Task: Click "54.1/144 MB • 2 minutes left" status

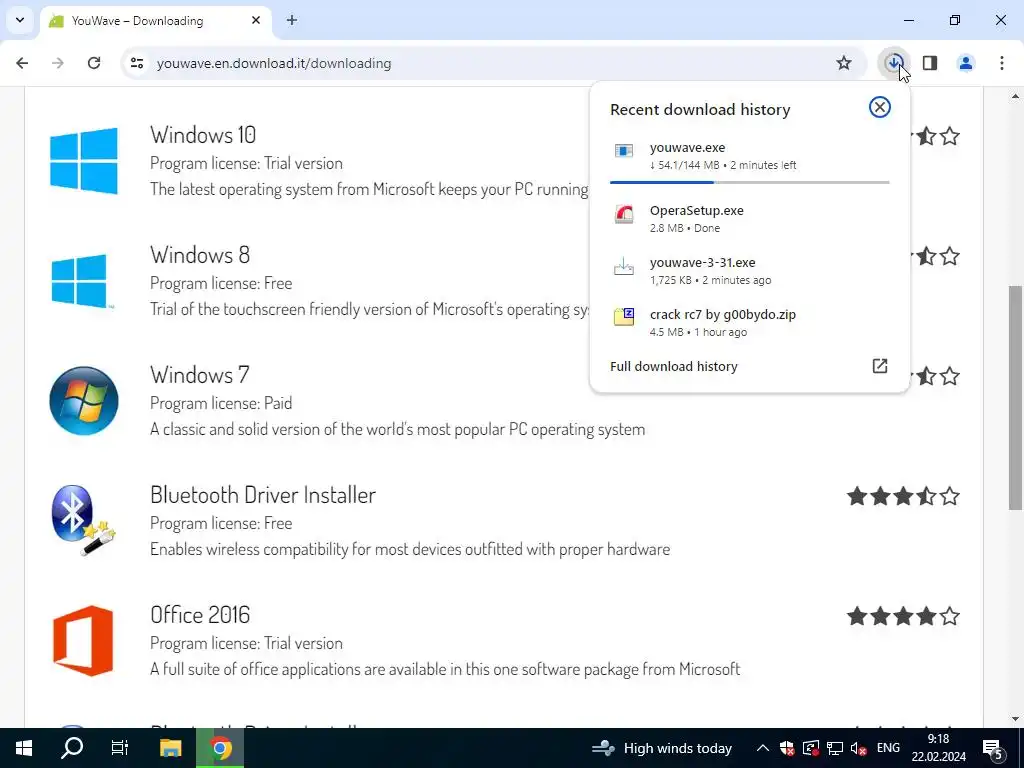Action: pyautogui.click(x=723, y=165)
